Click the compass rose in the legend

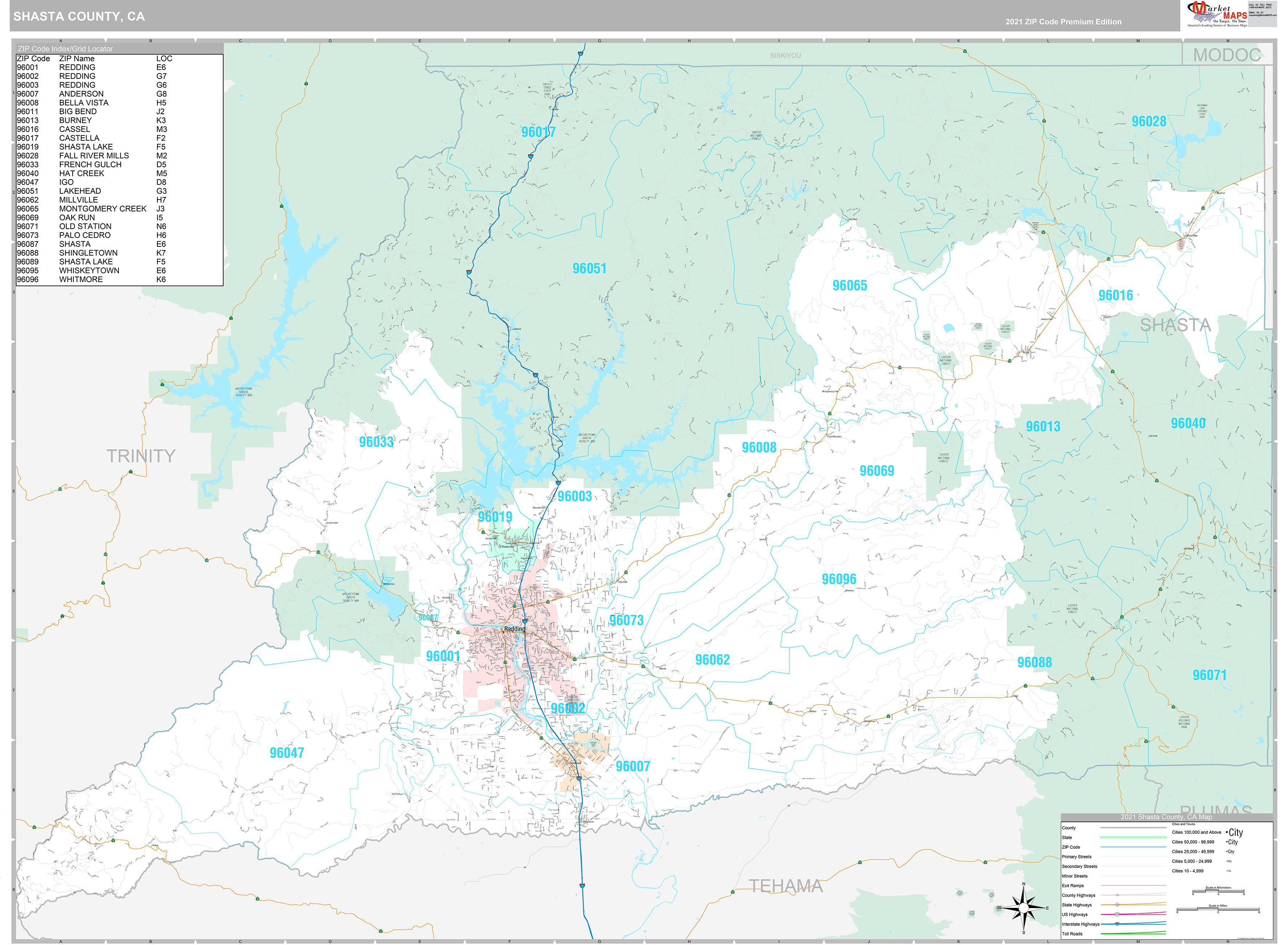click(1023, 908)
